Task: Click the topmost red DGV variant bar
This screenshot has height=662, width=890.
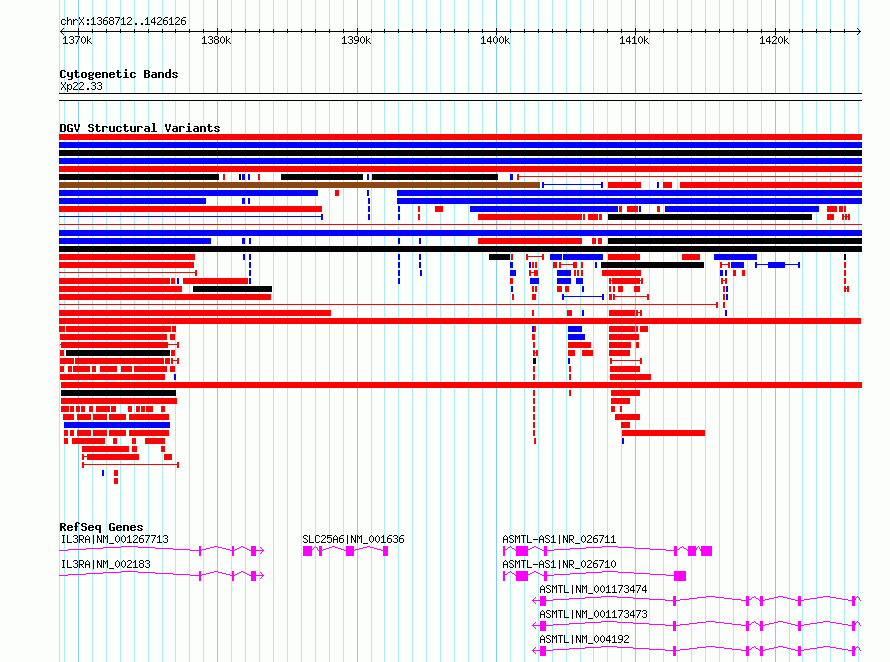Action: [460, 137]
